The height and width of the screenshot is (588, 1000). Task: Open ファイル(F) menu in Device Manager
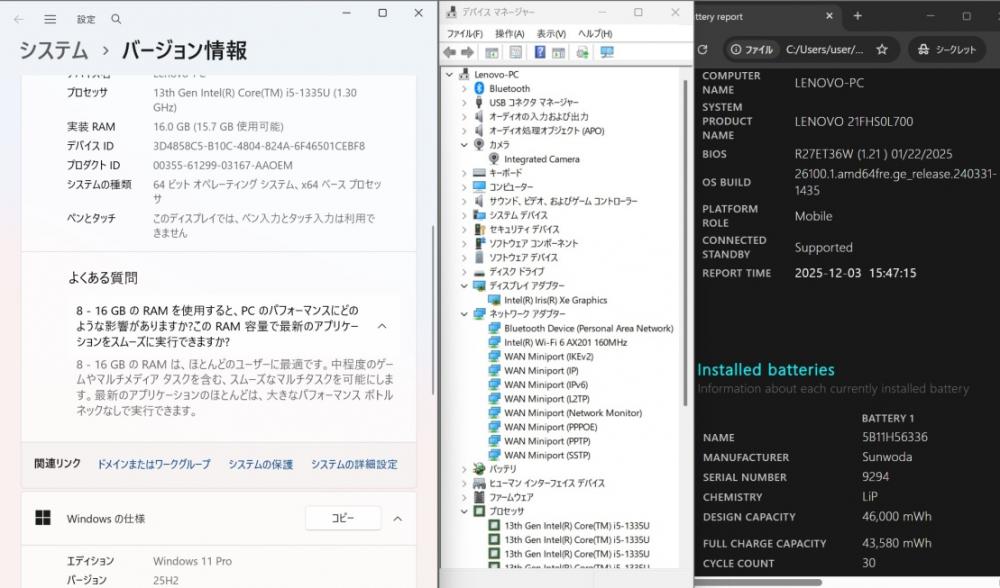click(464, 33)
